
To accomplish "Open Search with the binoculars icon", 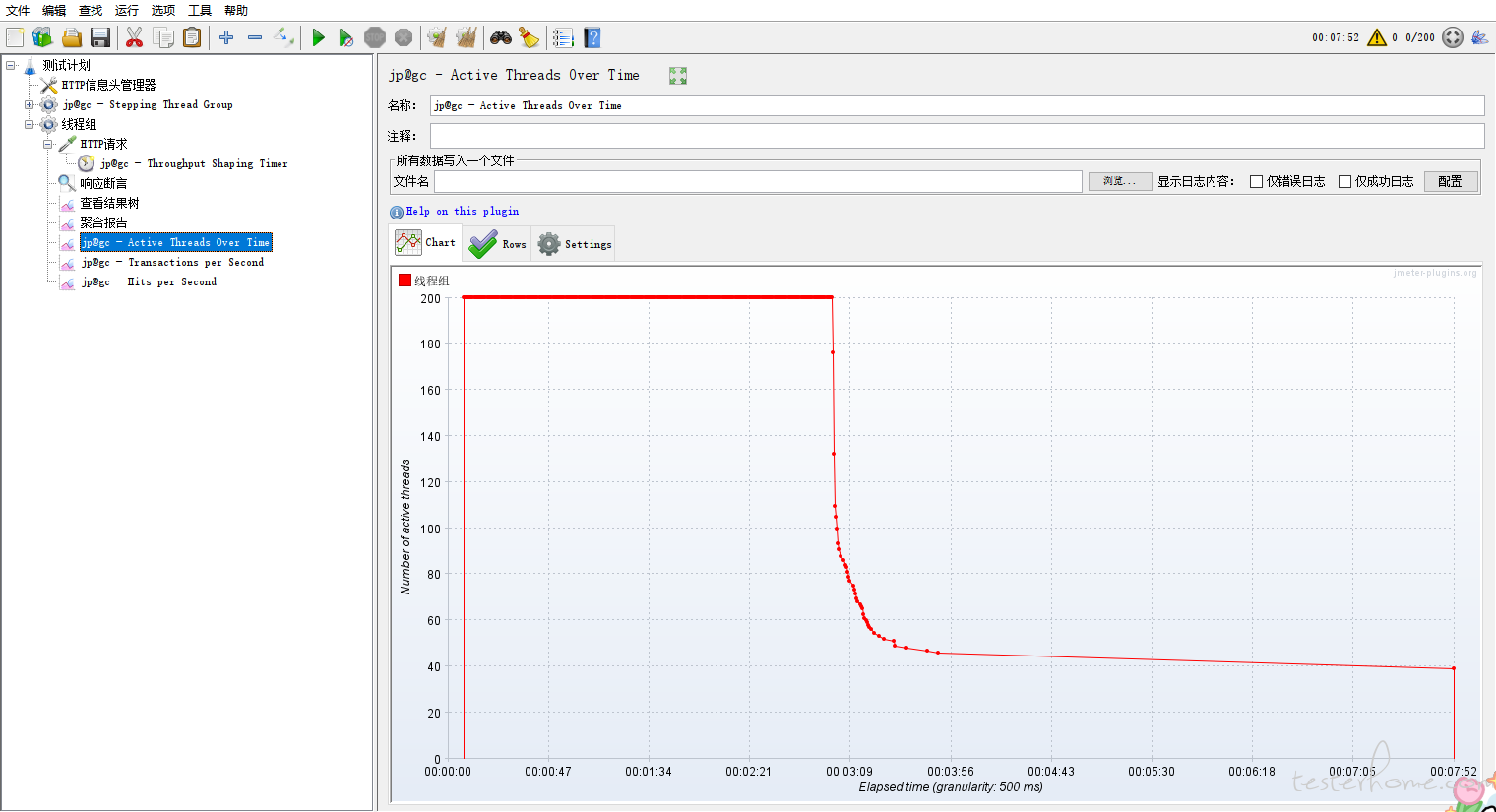I will 501,37.
